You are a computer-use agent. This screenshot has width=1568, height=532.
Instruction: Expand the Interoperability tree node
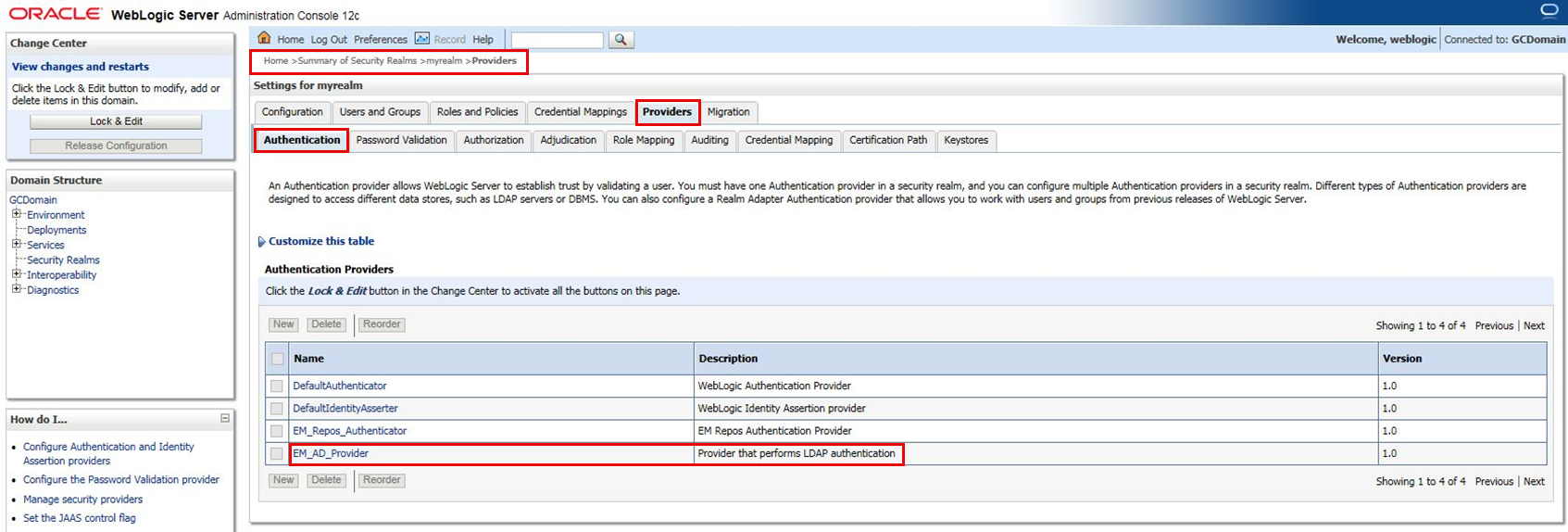[x=16, y=274]
